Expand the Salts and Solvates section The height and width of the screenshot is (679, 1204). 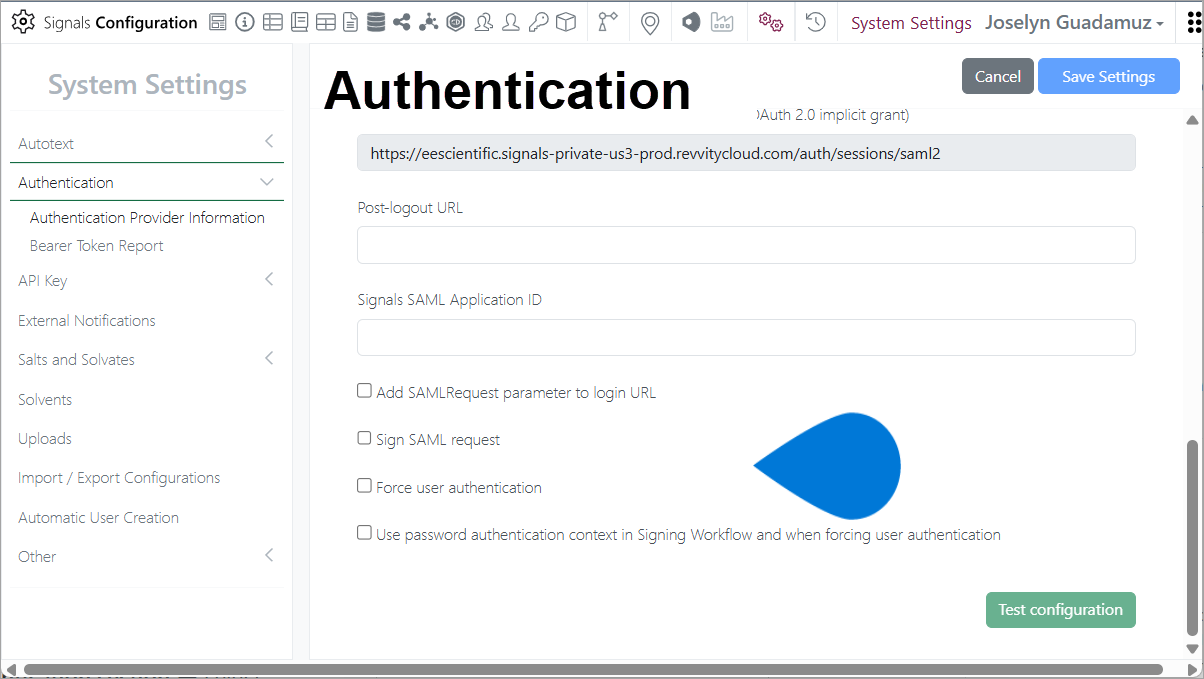pos(269,358)
